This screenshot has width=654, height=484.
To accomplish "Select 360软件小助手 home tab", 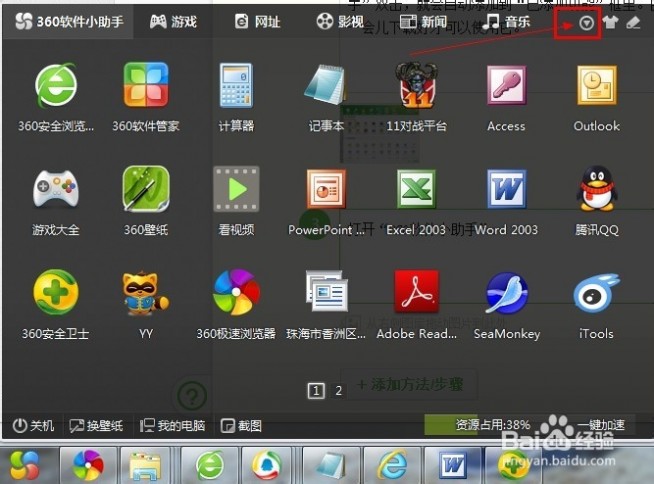I will click(x=69, y=21).
